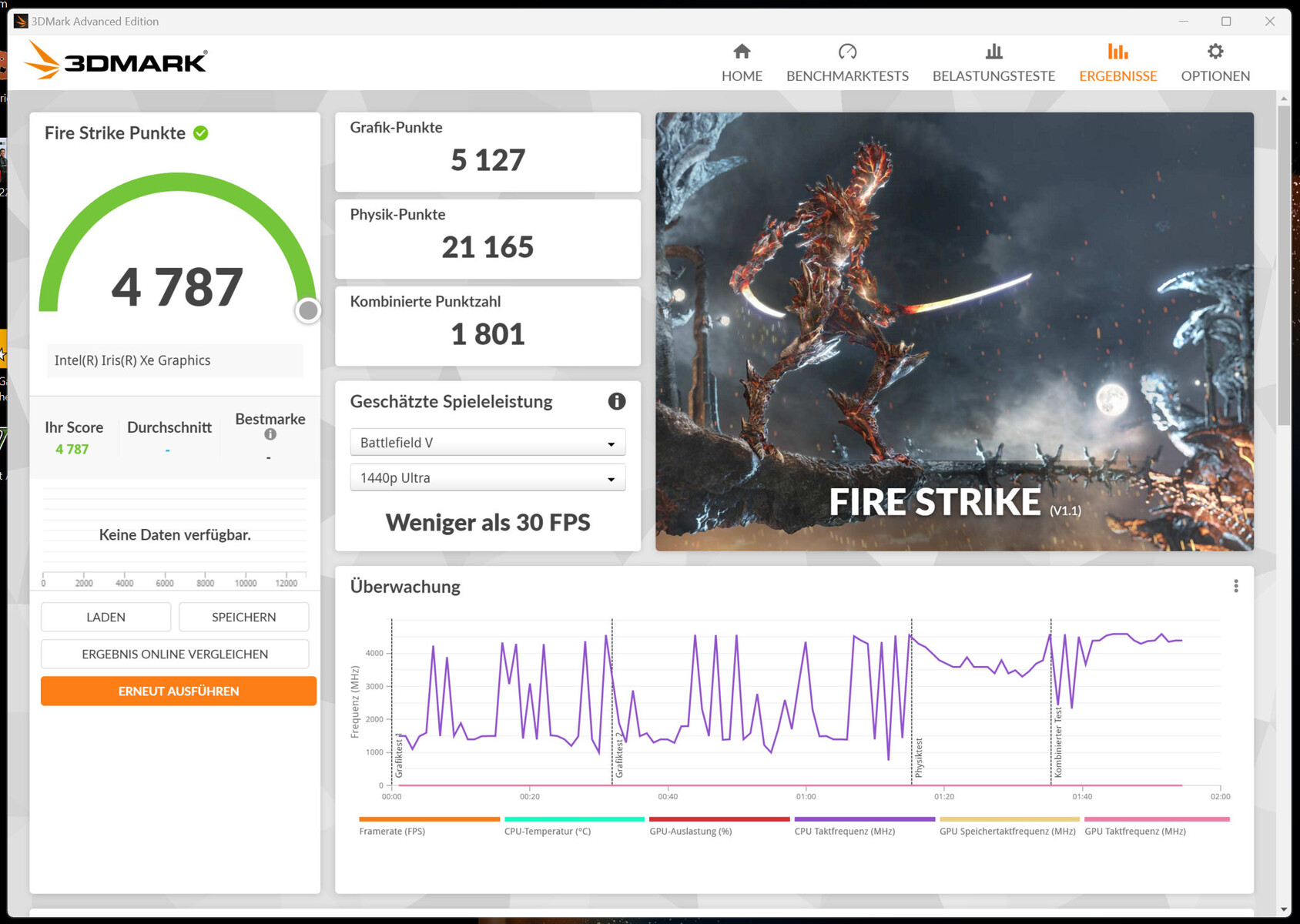Image resolution: width=1300 pixels, height=924 pixels.
Task: Click ERGEBNIS ONLINE VERGLEICHEN button
Action: pos(175,654)
